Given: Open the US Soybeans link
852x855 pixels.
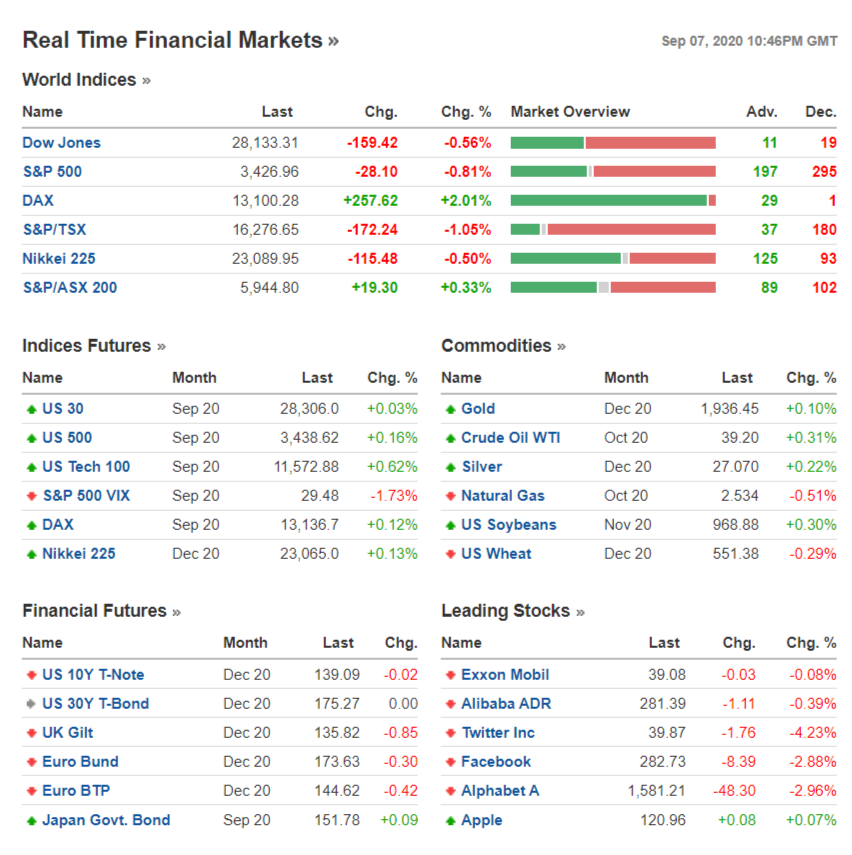Looking at the screenshot, I should point(509,525).
